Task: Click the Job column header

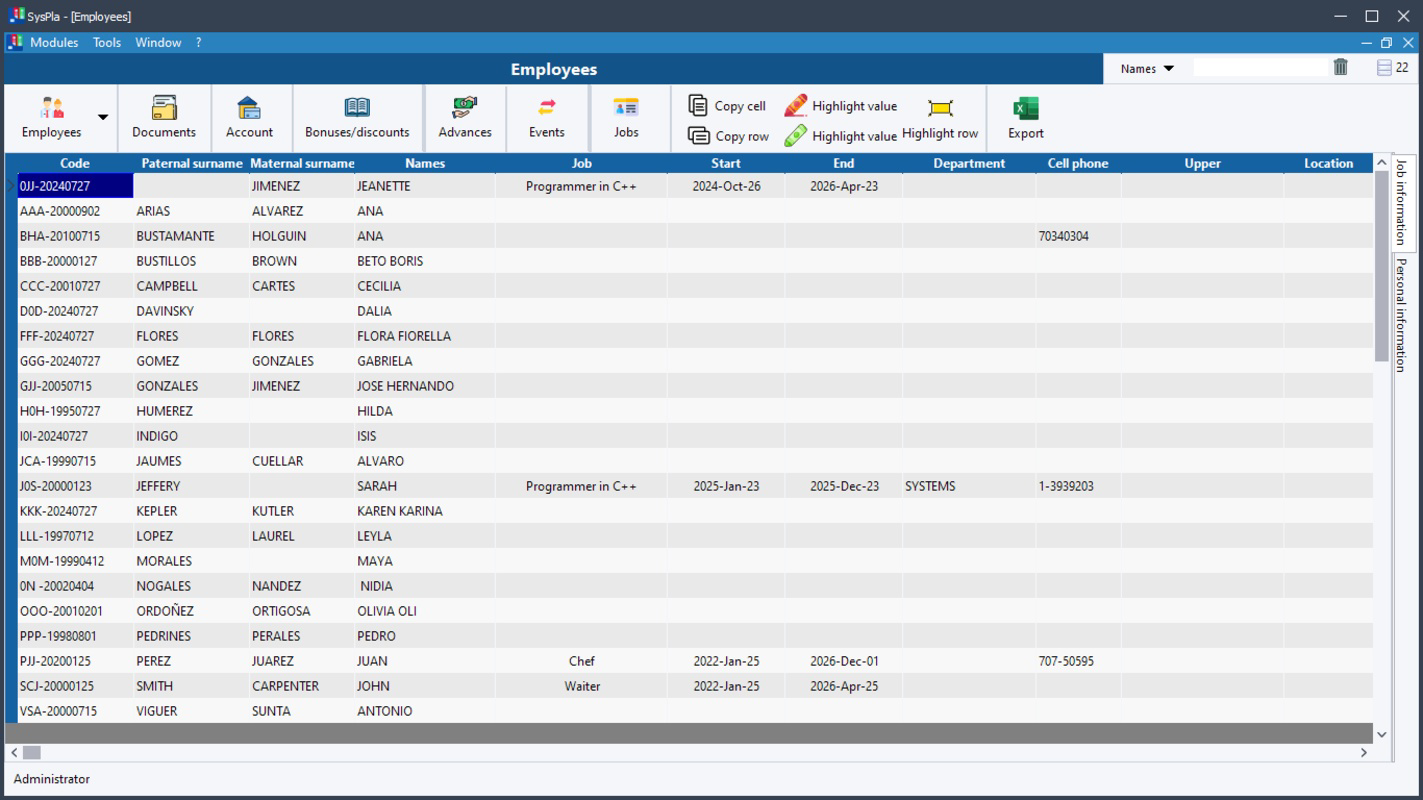Action: click(581, 163)
